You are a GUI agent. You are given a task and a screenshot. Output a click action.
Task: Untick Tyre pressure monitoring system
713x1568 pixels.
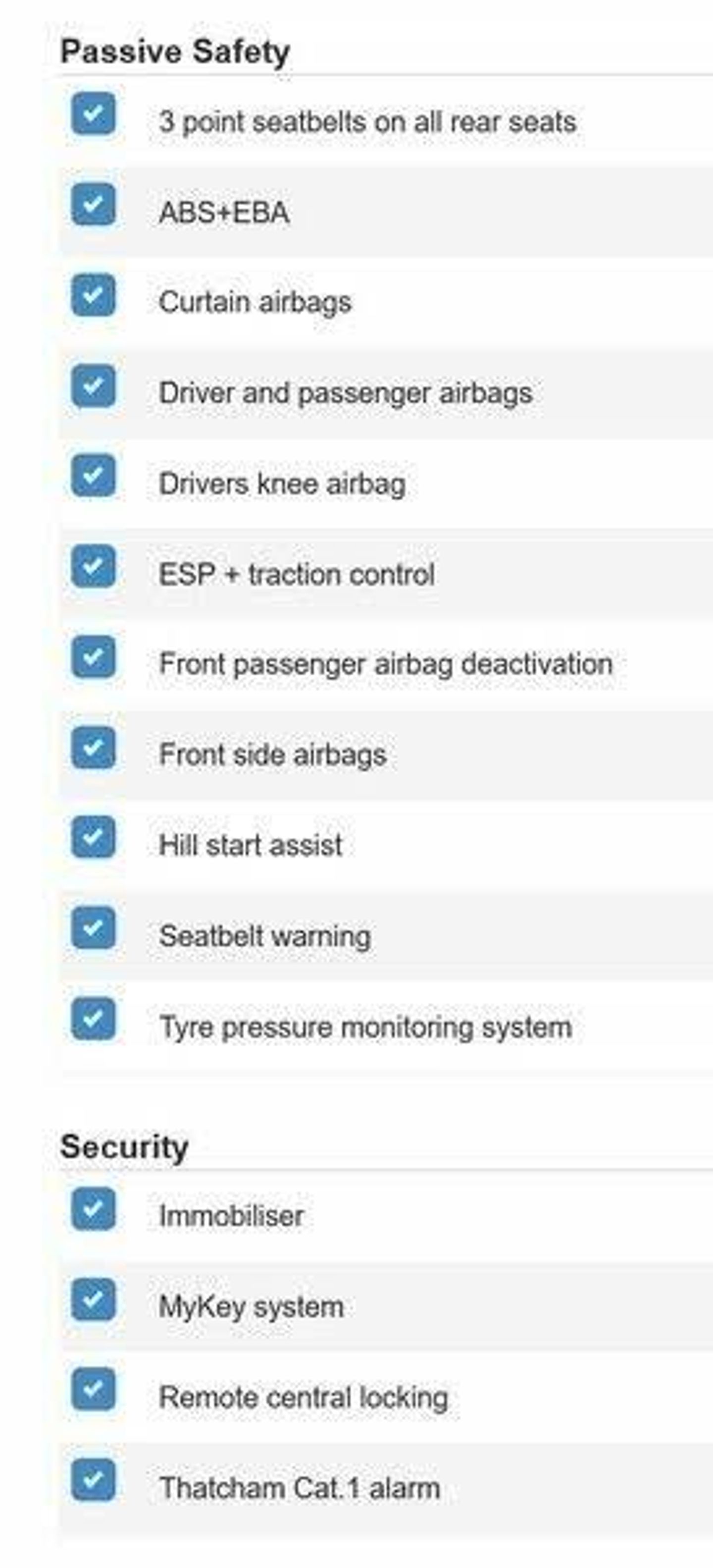93,1019
